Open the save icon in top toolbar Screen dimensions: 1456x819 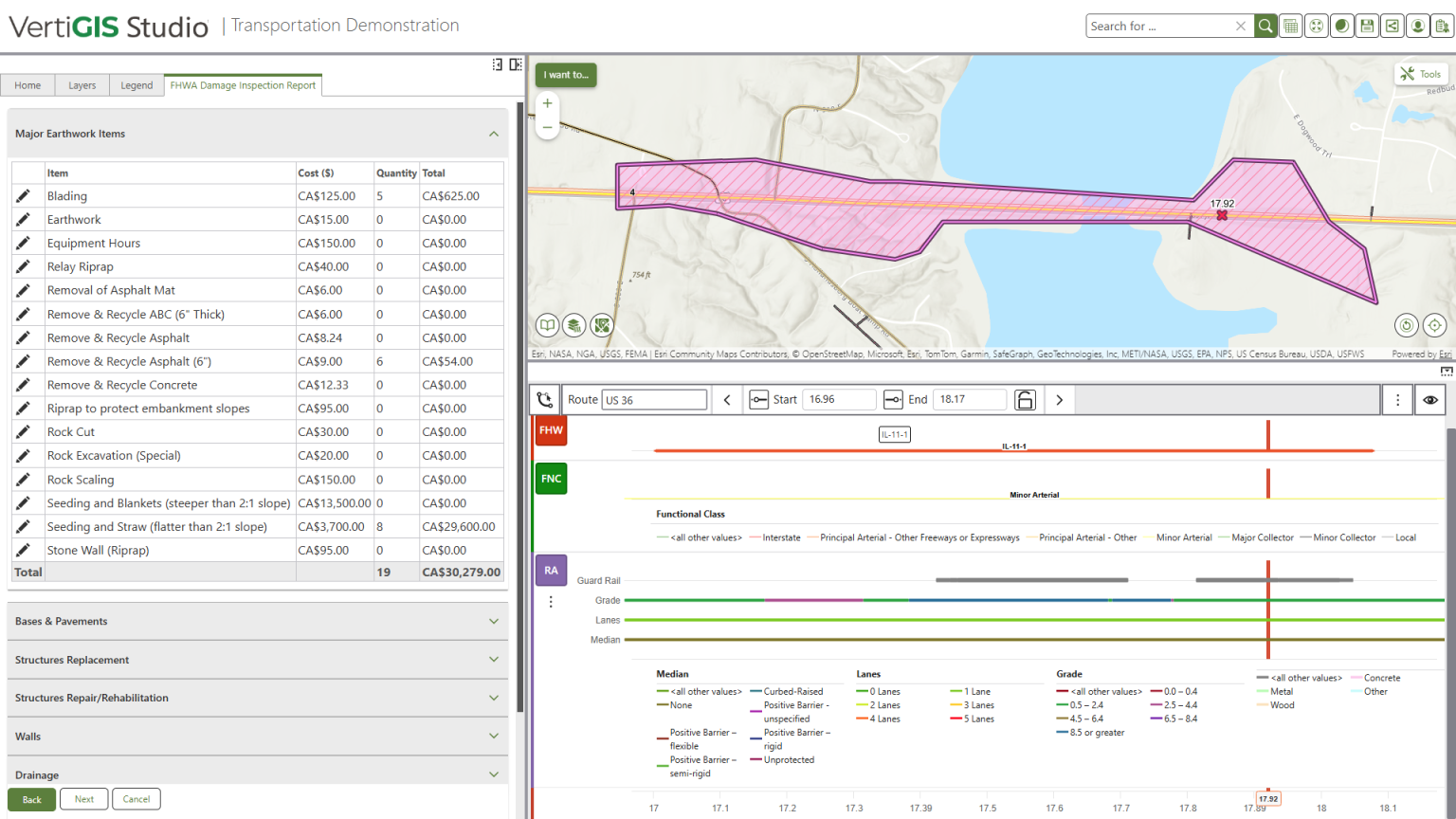coord(1367,27)
